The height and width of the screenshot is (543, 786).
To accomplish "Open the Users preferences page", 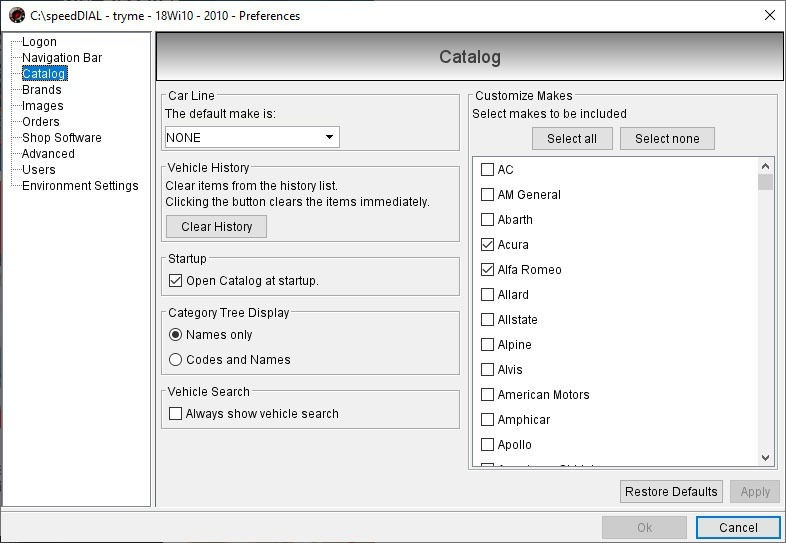I will point(39,170).
